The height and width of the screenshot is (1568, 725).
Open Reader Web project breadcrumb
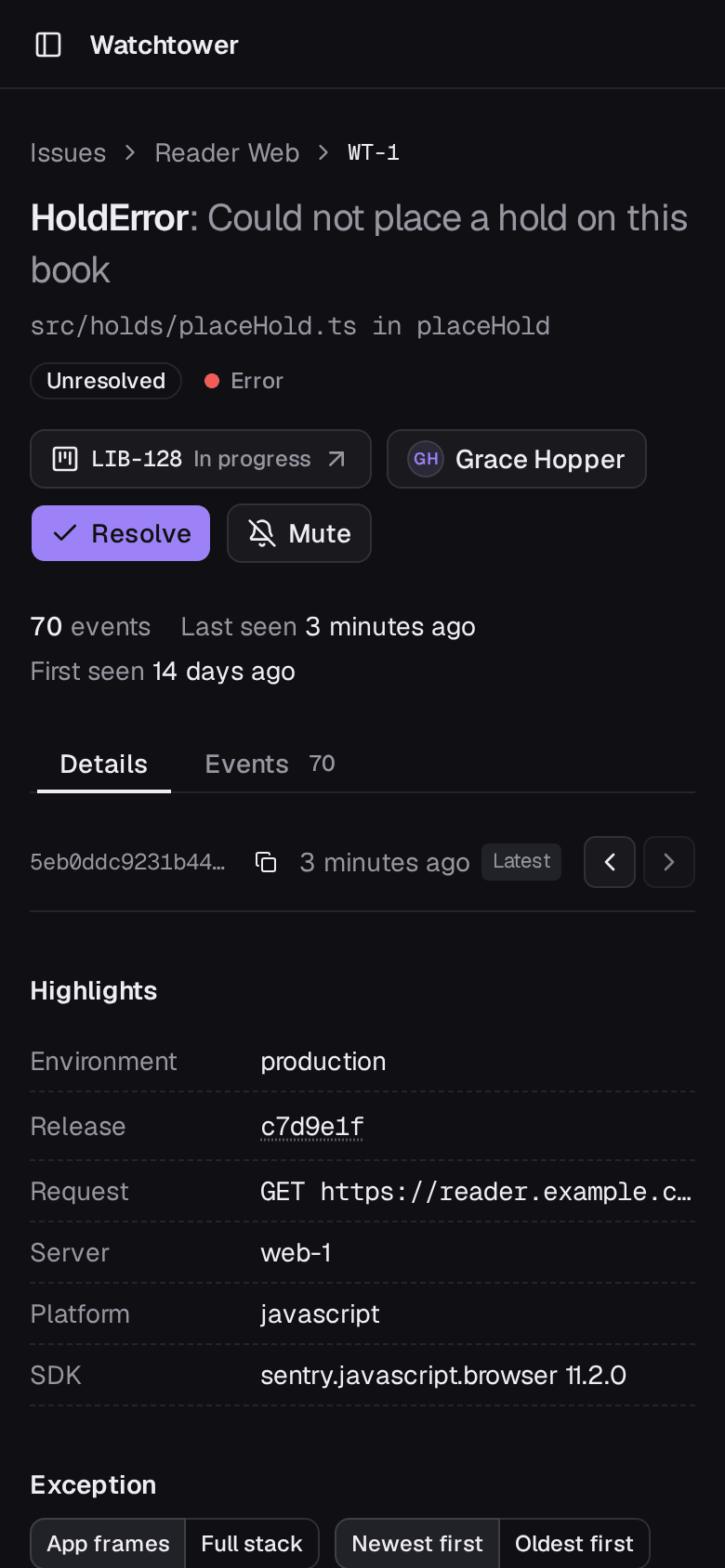[227, 152]
